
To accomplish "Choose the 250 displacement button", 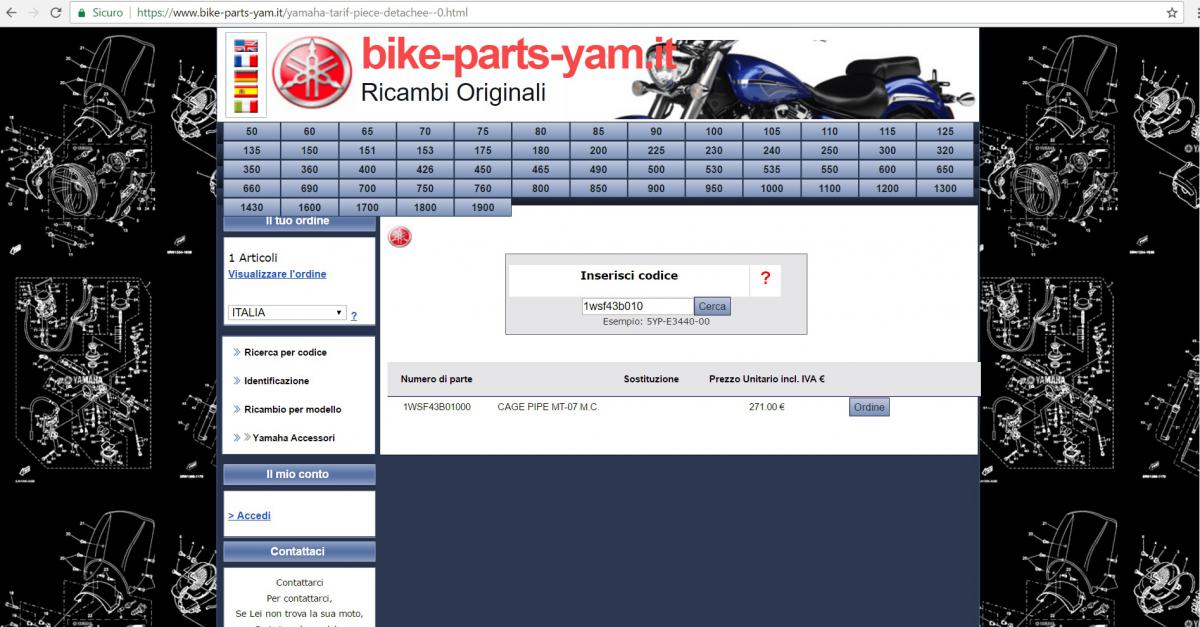I will 829,151.
